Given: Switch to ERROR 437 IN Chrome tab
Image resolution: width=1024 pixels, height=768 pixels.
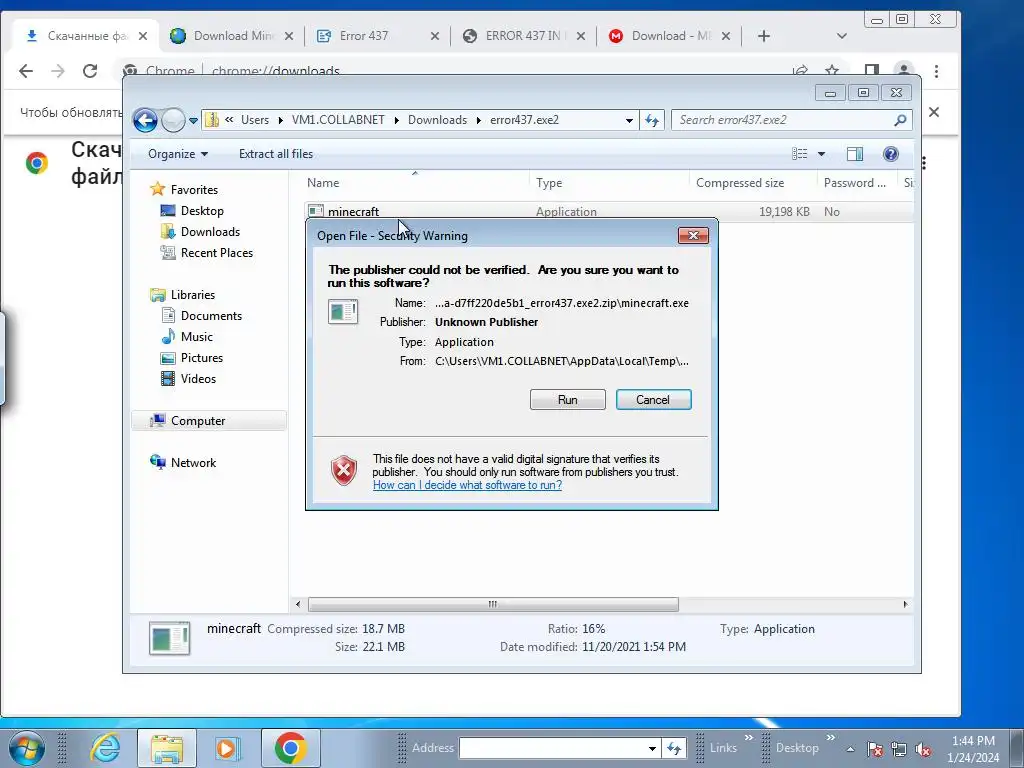Looking at the screenshot, I should 522,36.
